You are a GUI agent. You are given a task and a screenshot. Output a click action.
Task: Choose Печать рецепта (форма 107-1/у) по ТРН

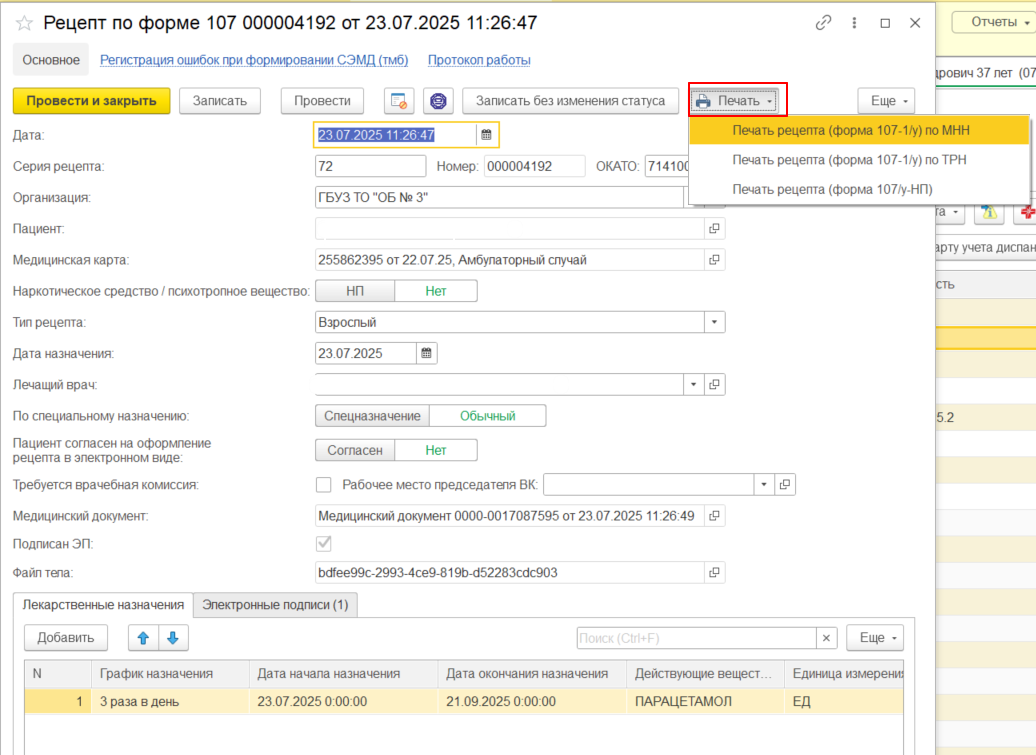pyautogui.click(x=849, y=160)
